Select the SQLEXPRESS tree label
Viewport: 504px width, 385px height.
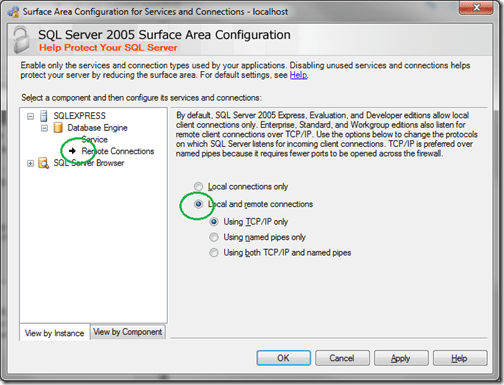pyautogui.click(x=80, y=116)
